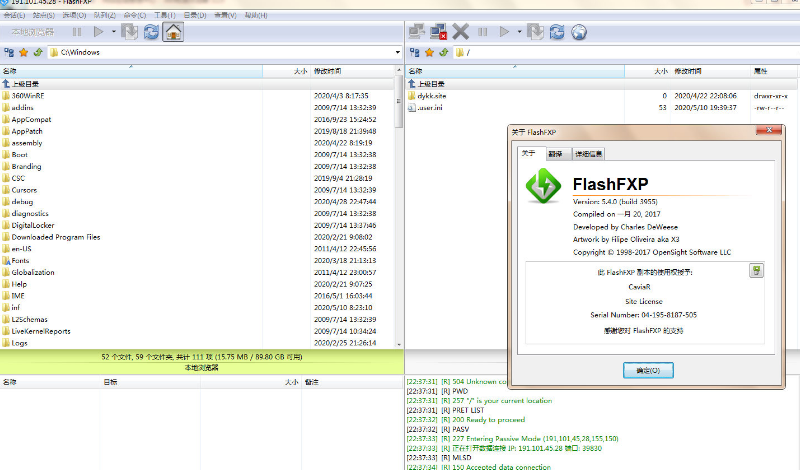Image resolution: width=800 pixels, height=470 pixels.
Task: Click the disconnect icon with red x
Action: pyautogui.click(x=438, y=32)
